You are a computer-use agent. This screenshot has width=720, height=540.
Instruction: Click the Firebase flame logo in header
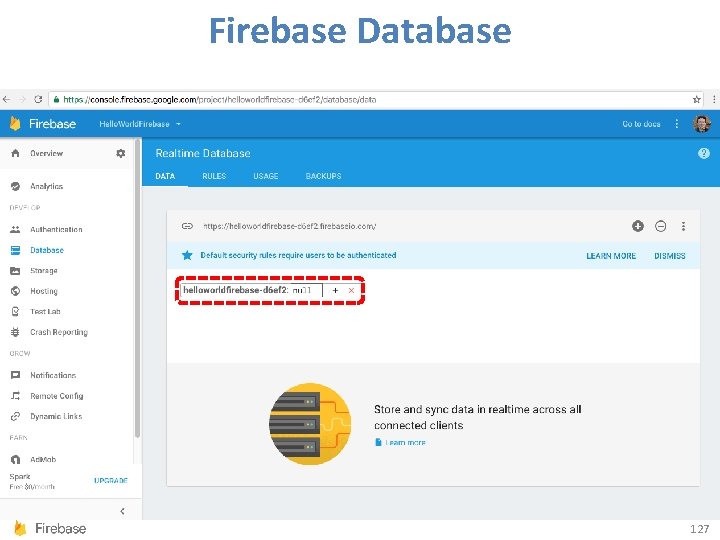[15, 124]
